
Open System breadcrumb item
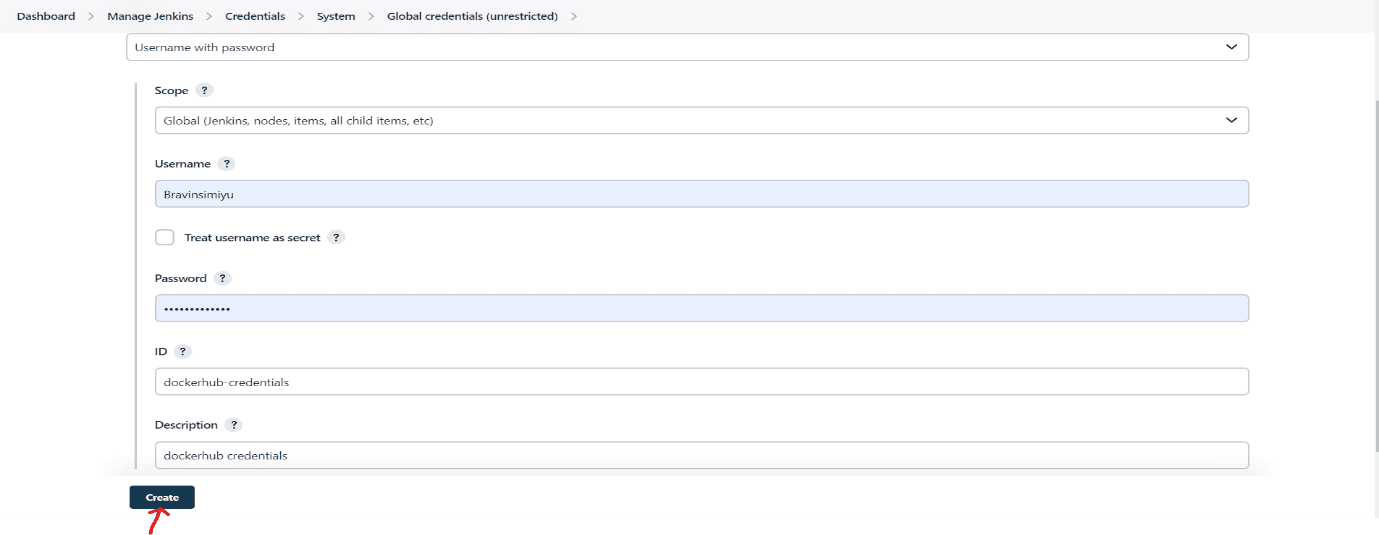pyautogui.click(x=336, y=16)
